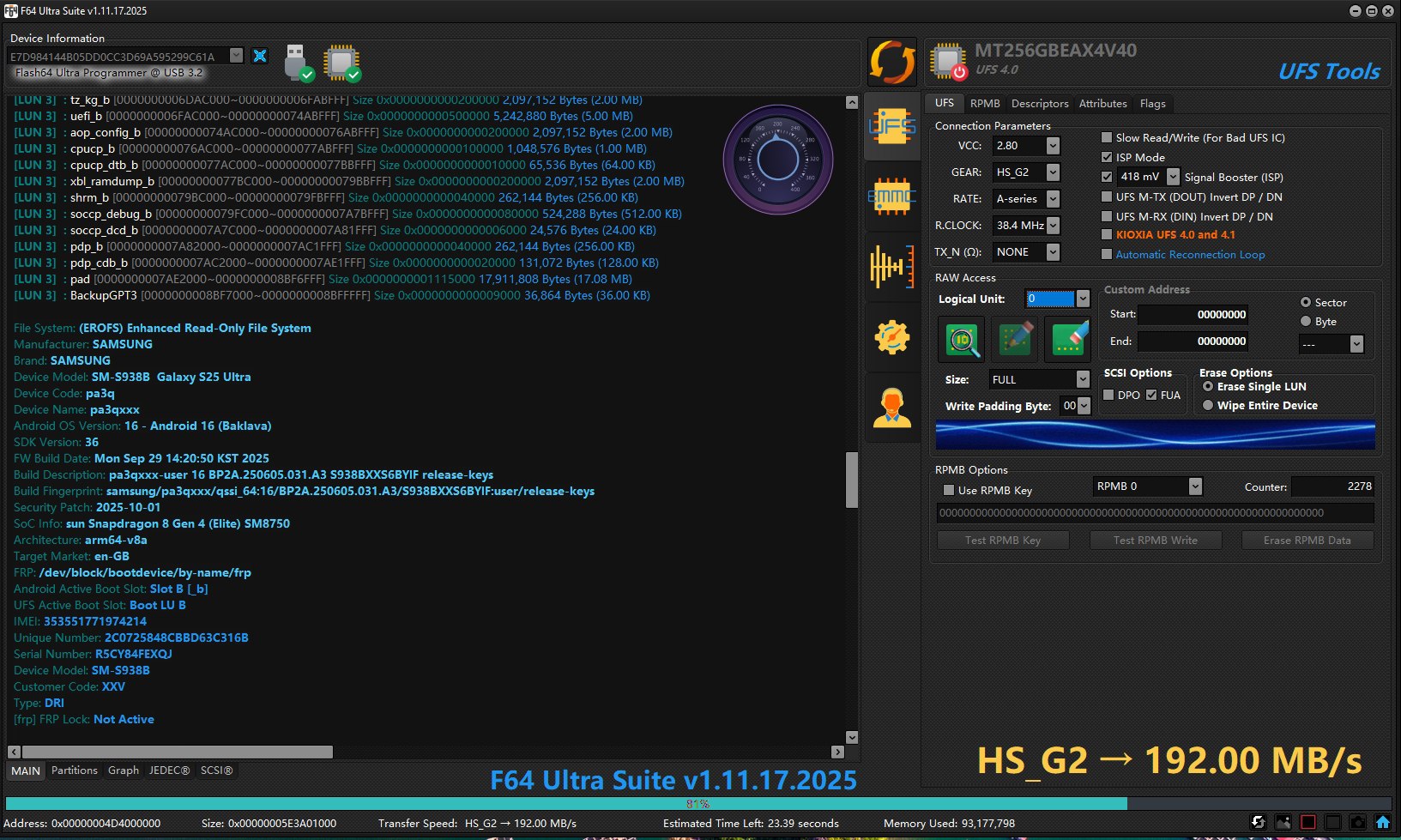Click the red outlined square stop icon
The height and width of the screenshot is (840, 1401).
click(1307, 822)
